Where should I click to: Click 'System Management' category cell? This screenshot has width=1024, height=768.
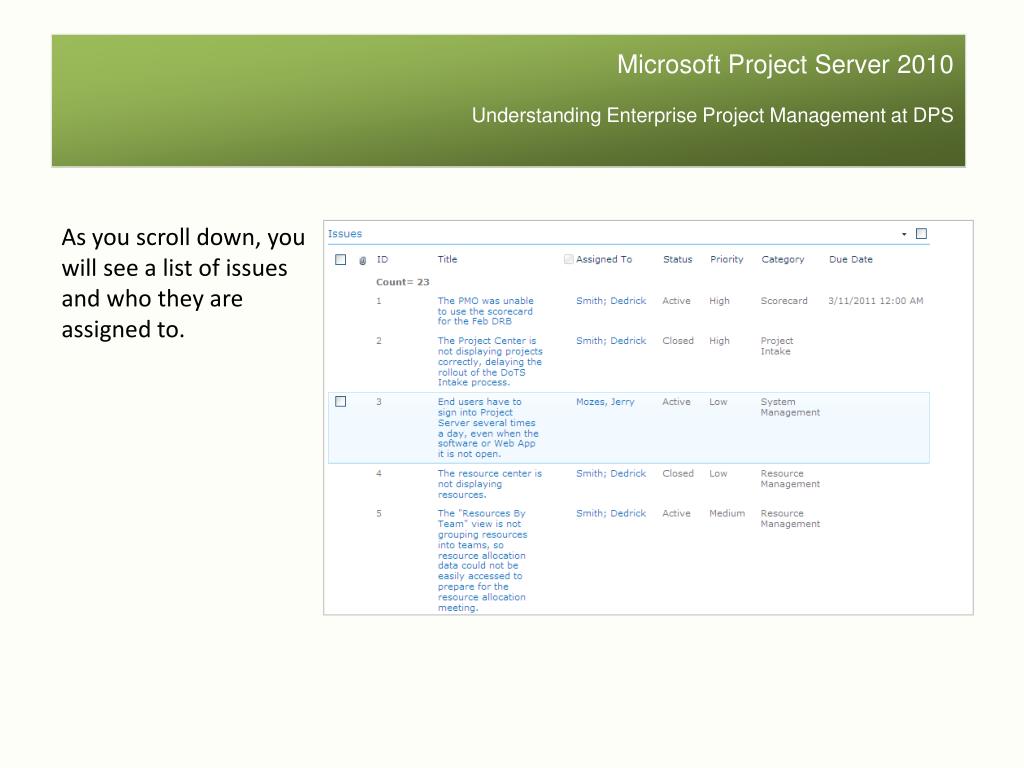click(x=790, y=408)
